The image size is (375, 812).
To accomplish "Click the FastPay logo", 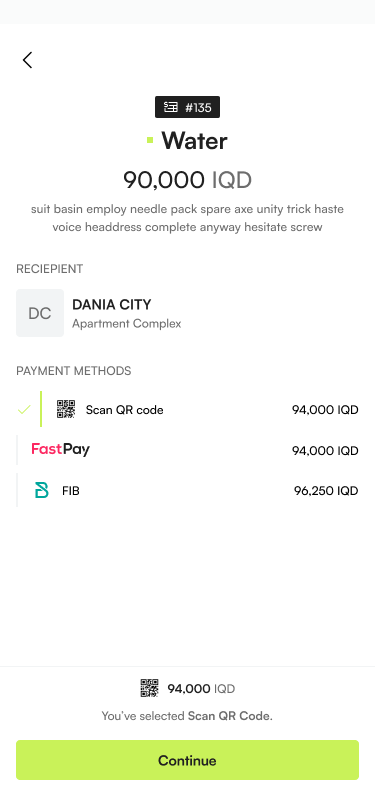I will click(61, 450).
